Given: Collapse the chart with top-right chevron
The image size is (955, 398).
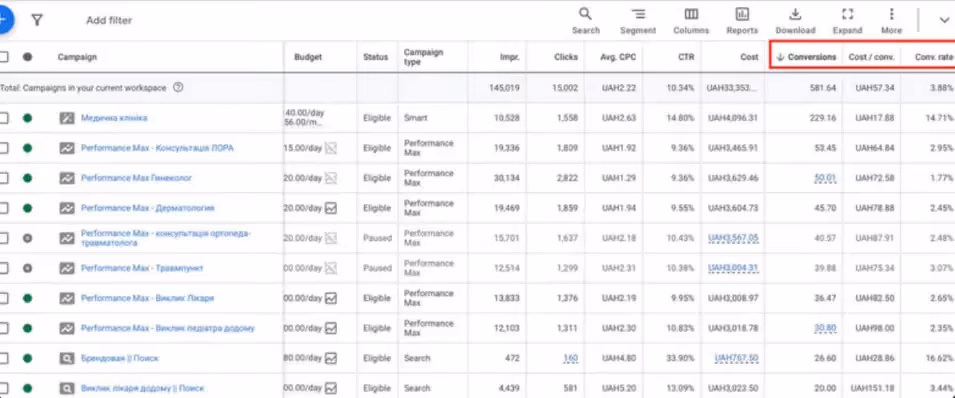Looking at the screenshot, I should (944, 21).
